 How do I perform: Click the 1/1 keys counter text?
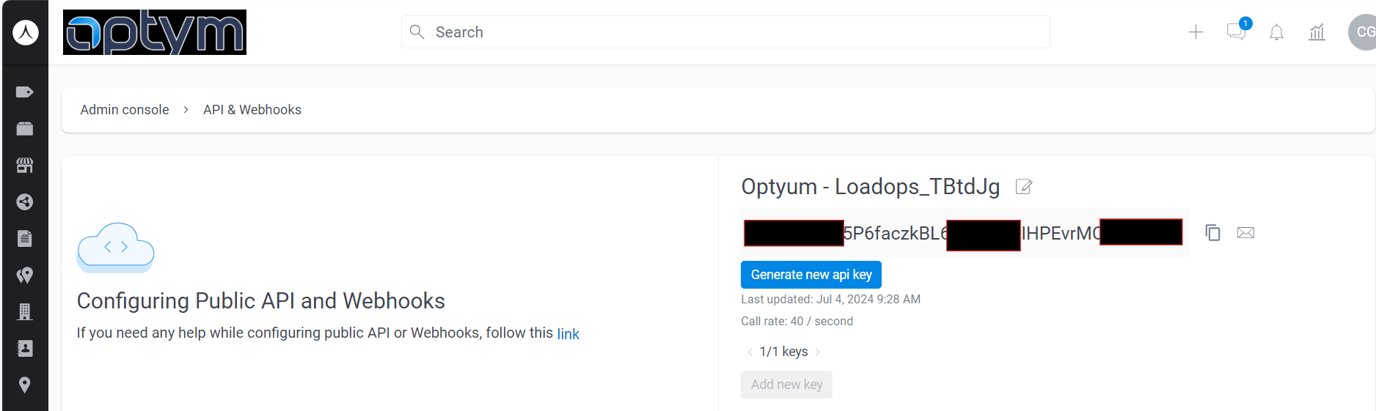click(783, 352)
